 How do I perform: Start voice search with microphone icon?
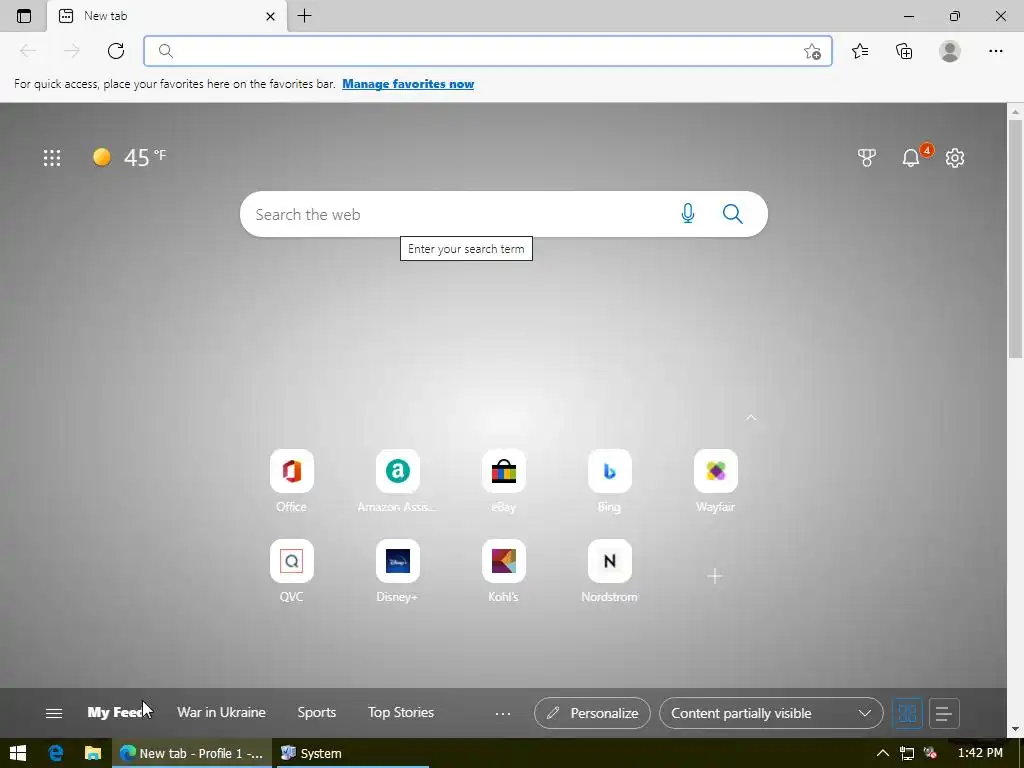[688, 214]
